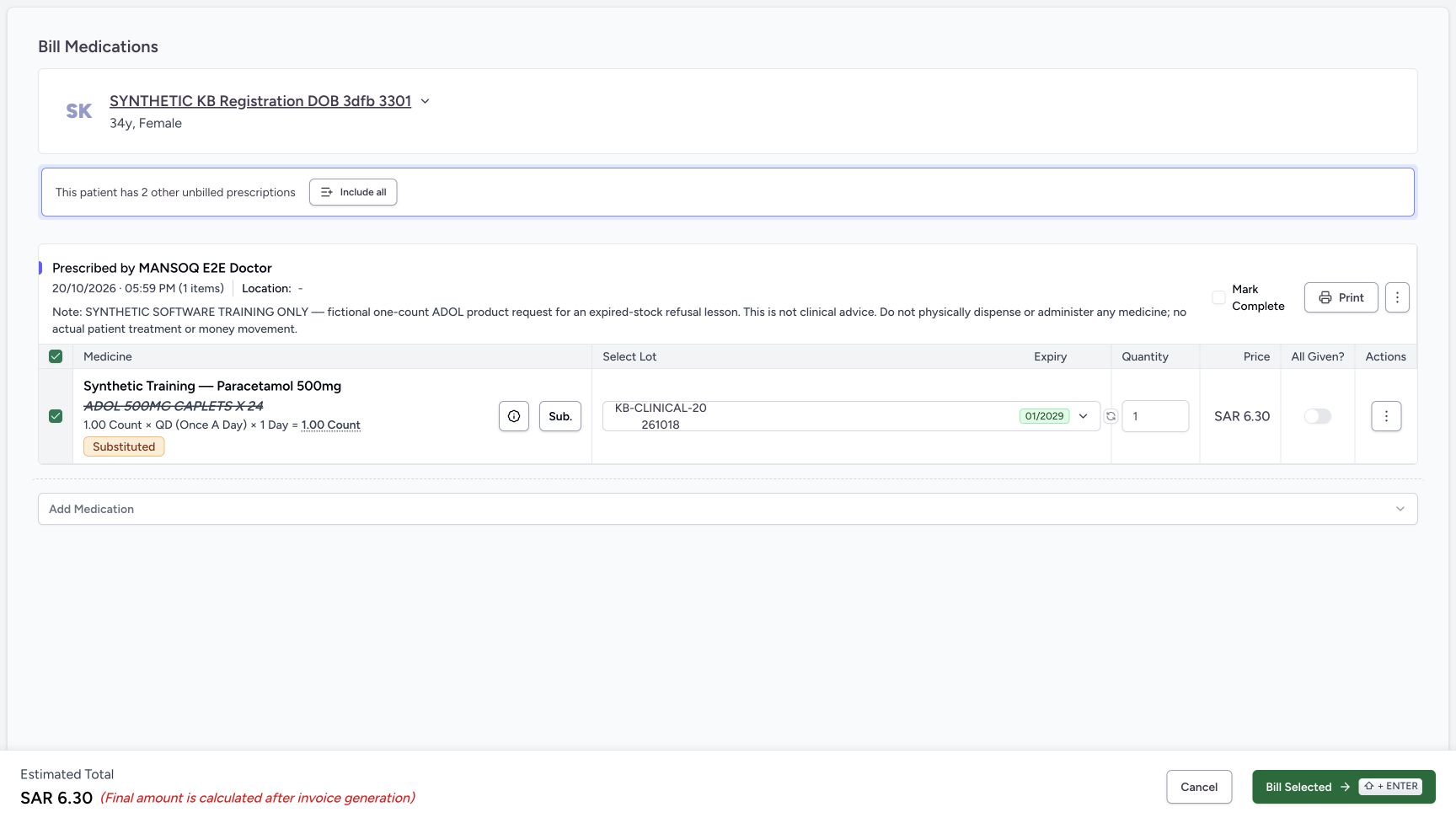The image size is (1456, 823).
Task: Open Paracetamol row actions three-dot menu
Action: (x=1386, y=416)
